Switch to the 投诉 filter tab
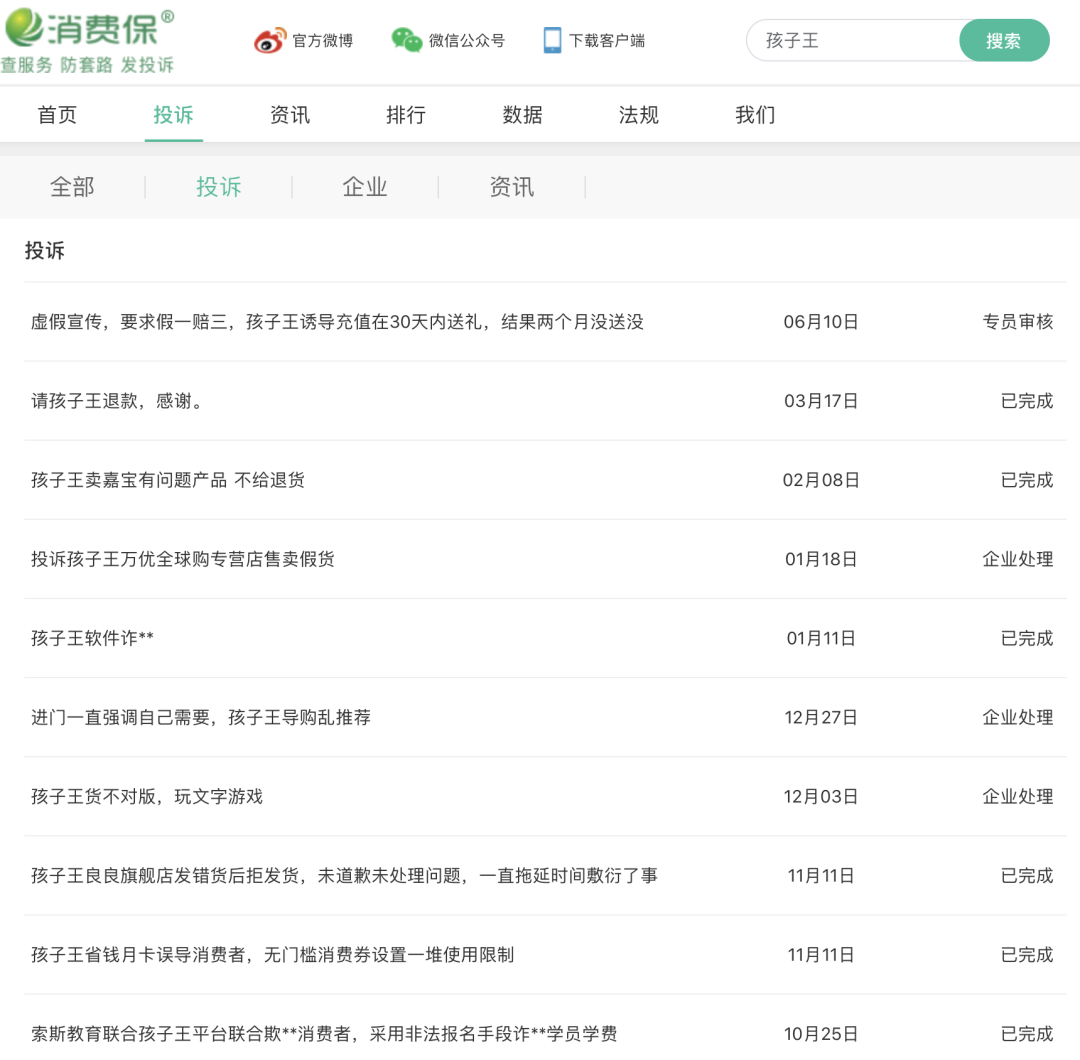 219,187
